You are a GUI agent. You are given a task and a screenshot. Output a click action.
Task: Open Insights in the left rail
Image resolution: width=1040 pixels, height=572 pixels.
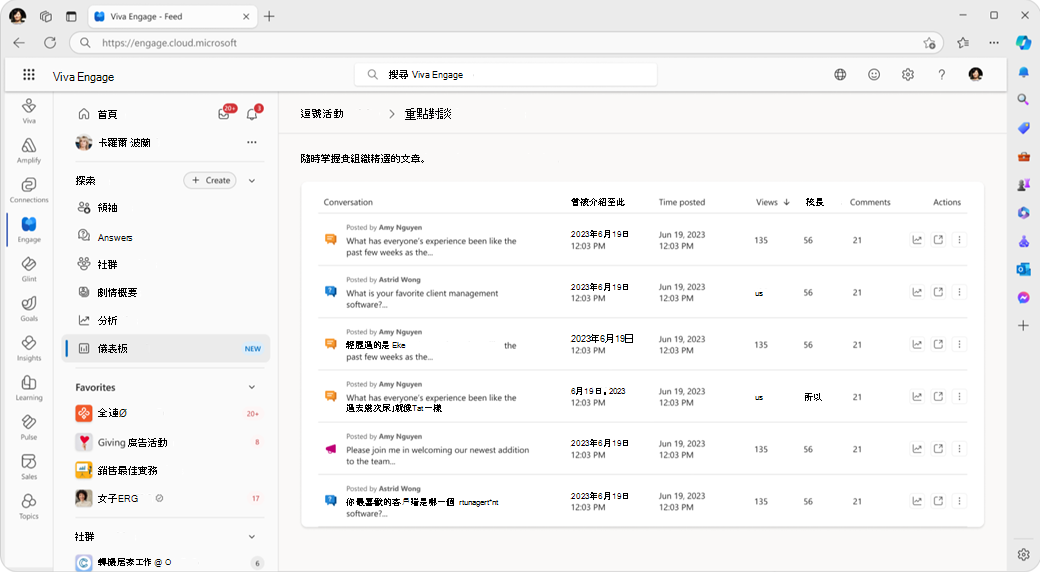point(29,348)
